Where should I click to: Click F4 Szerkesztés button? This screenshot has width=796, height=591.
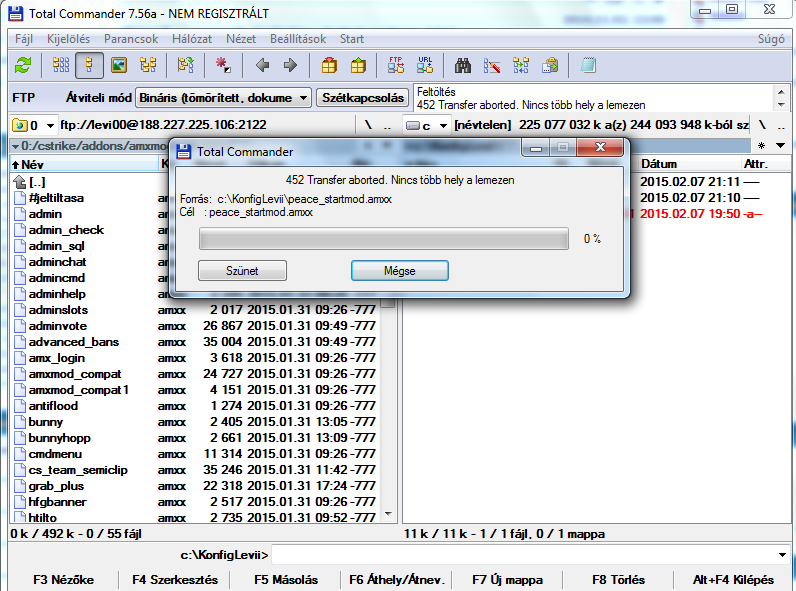(175, 580)
